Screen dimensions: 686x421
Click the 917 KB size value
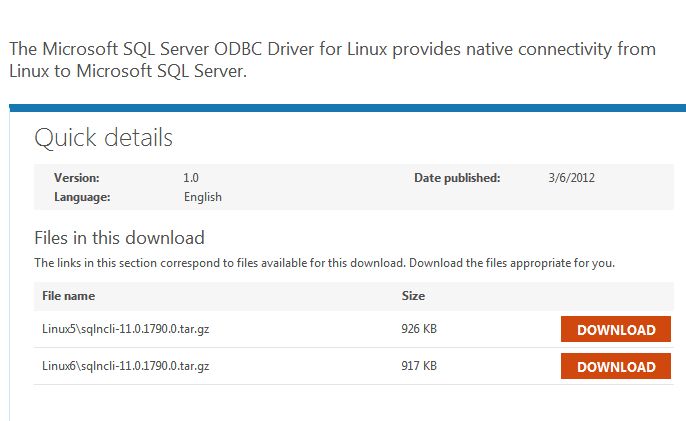point(419,366)
